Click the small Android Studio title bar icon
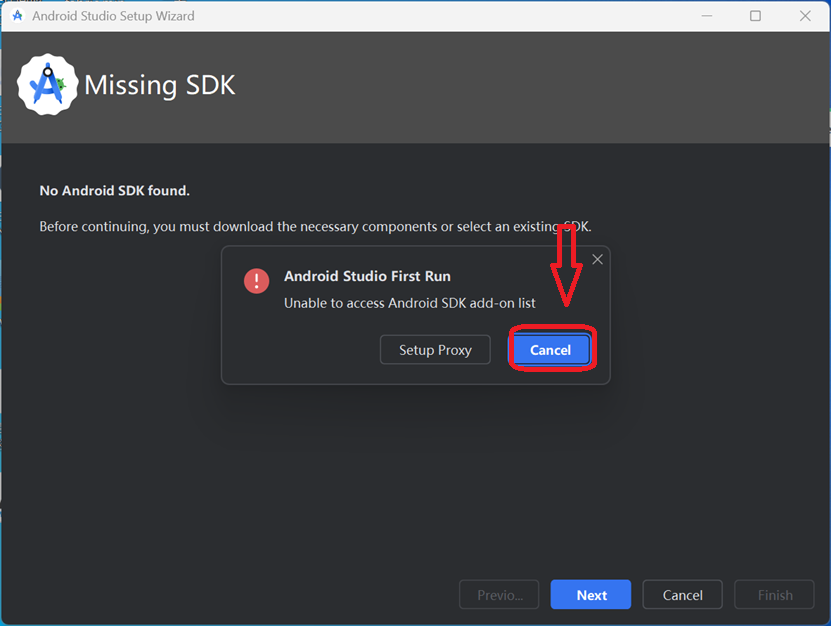This screenshot has width=831, height=626. tap(17, 16)
